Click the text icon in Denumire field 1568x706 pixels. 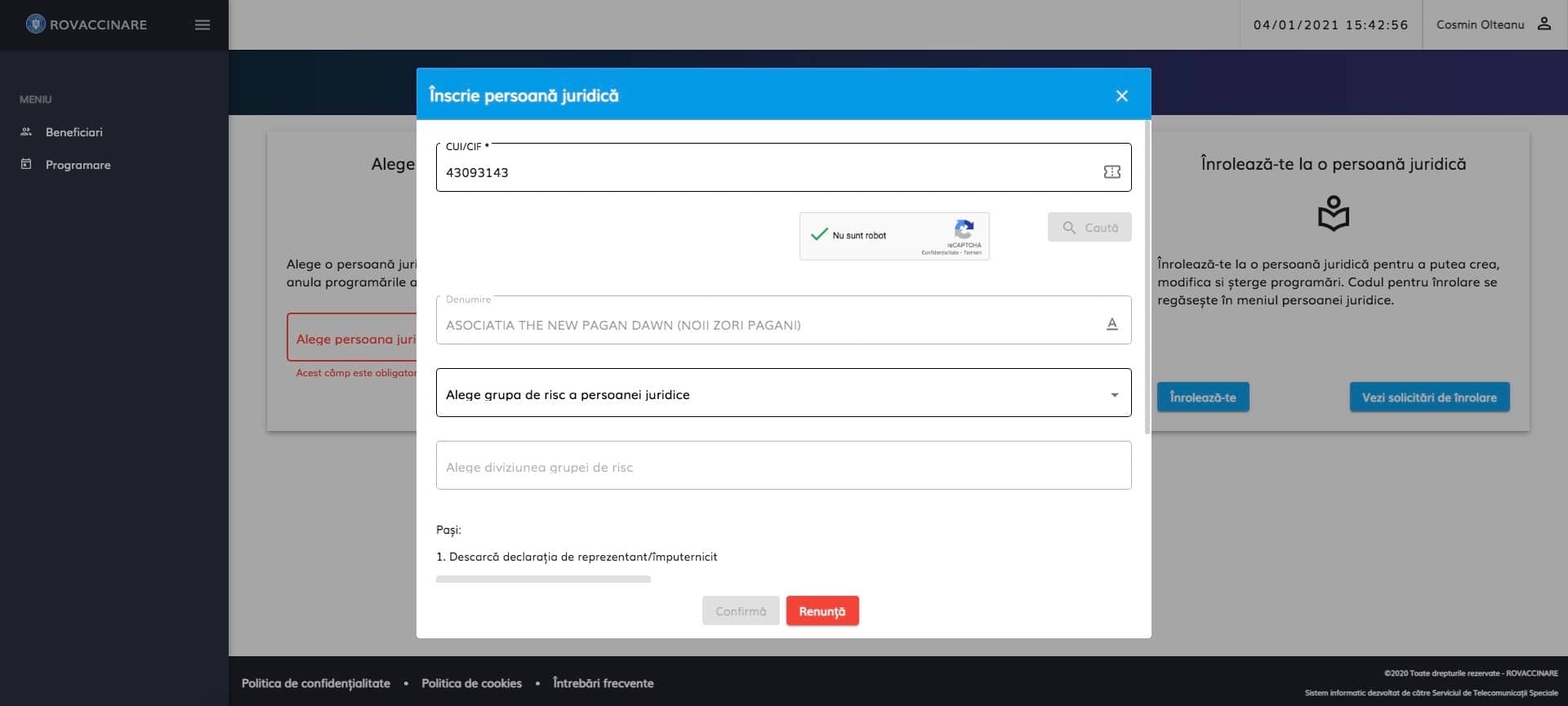[x=1111, y=324]
